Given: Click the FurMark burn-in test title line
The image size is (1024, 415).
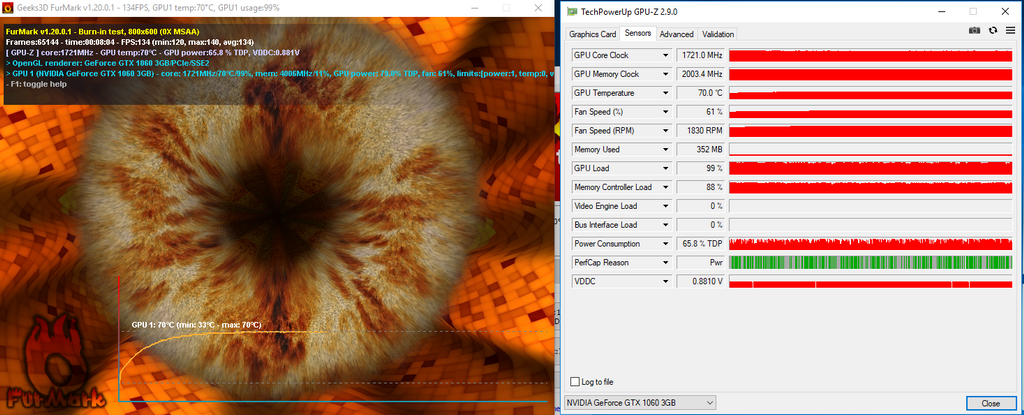Looking at the screenshot, I should click(x=102, y=31).
